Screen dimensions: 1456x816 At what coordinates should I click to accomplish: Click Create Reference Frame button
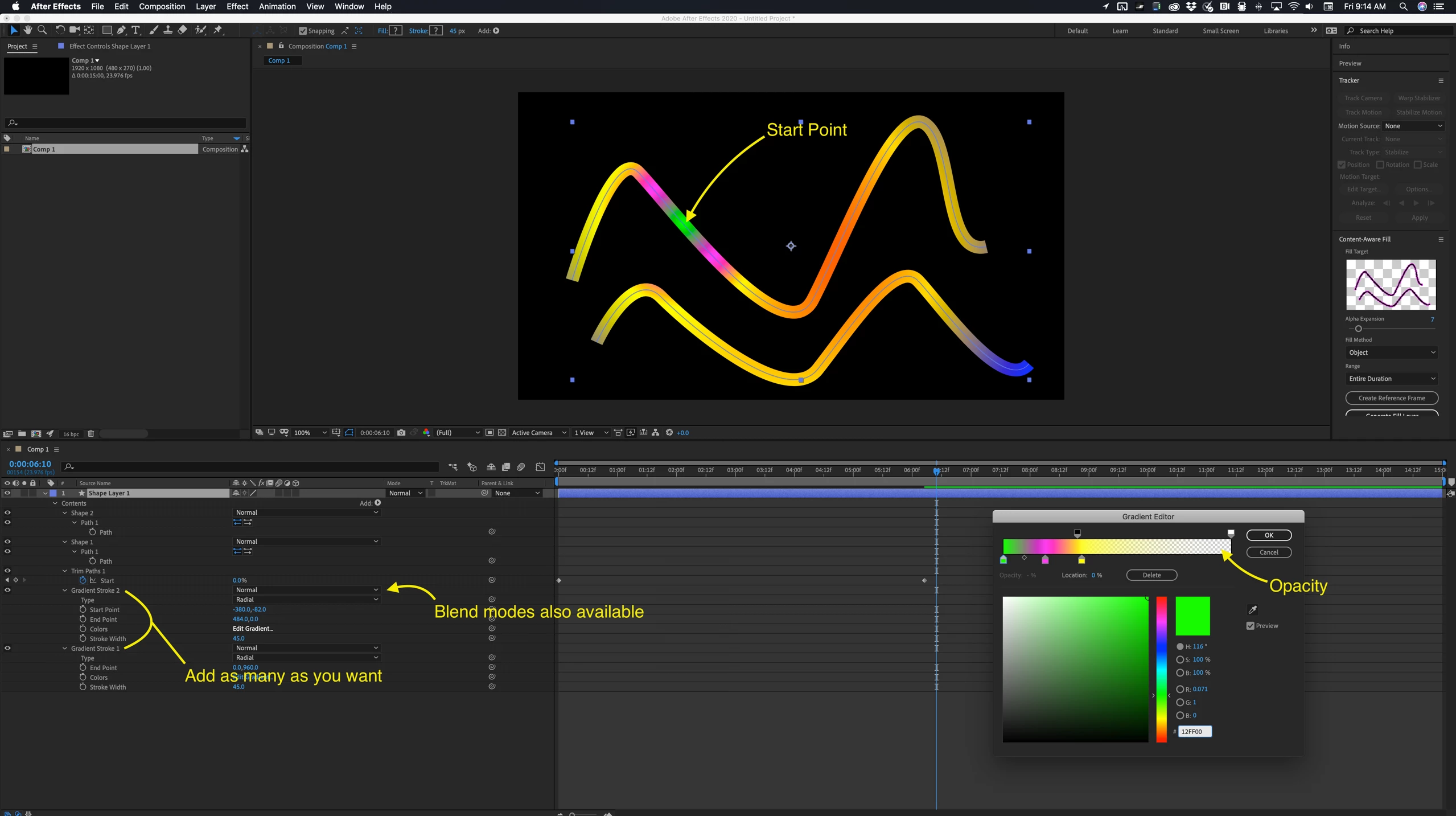[1391, 398]
